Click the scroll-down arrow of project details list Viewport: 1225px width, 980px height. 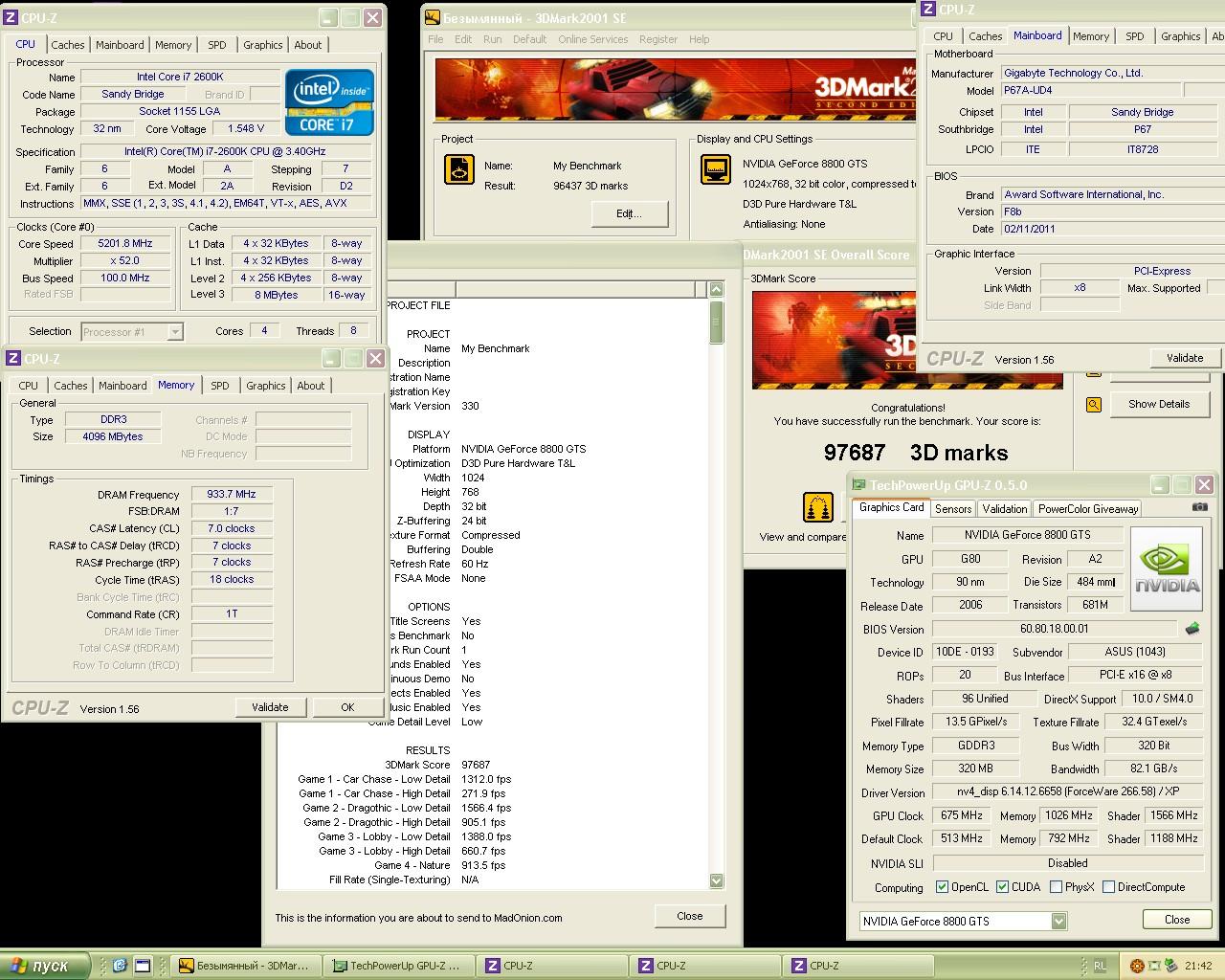(x=717, y=880)
